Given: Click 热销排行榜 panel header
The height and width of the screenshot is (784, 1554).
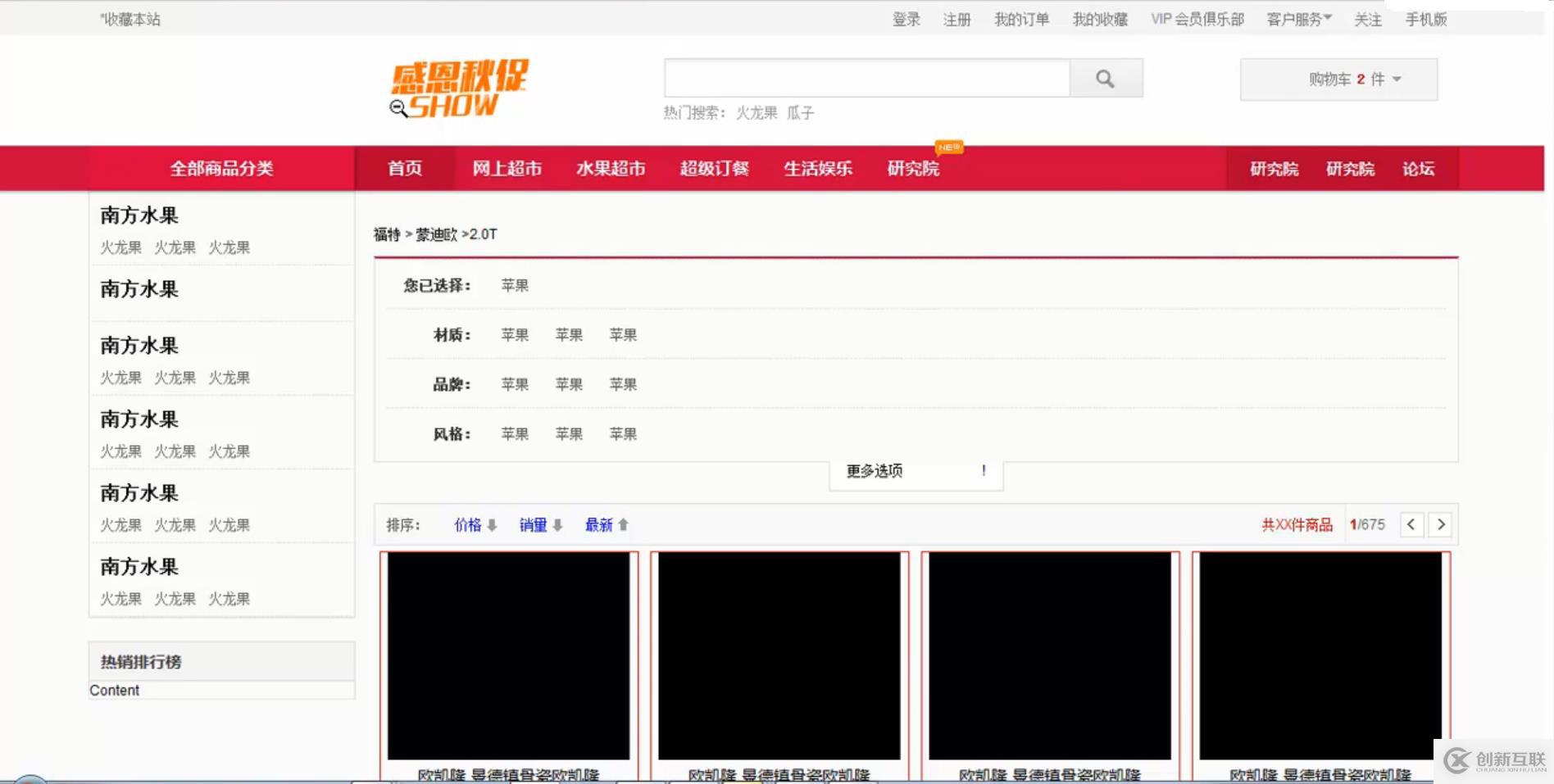Looking at the screenshot, I should (221, 661).
